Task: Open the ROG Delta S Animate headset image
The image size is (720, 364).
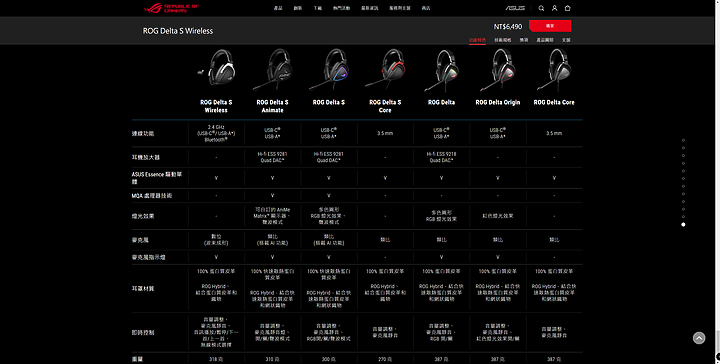Action: pyautogui.click(x=273, y=69)
